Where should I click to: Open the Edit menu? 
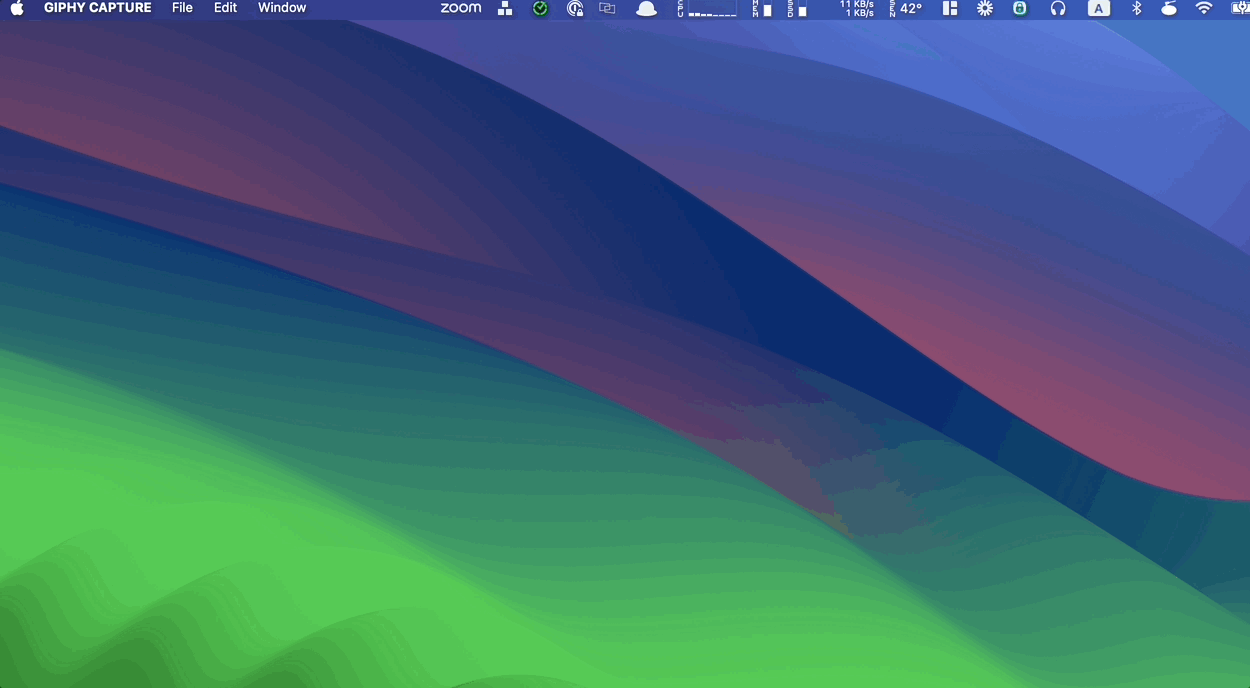[225, 8]
